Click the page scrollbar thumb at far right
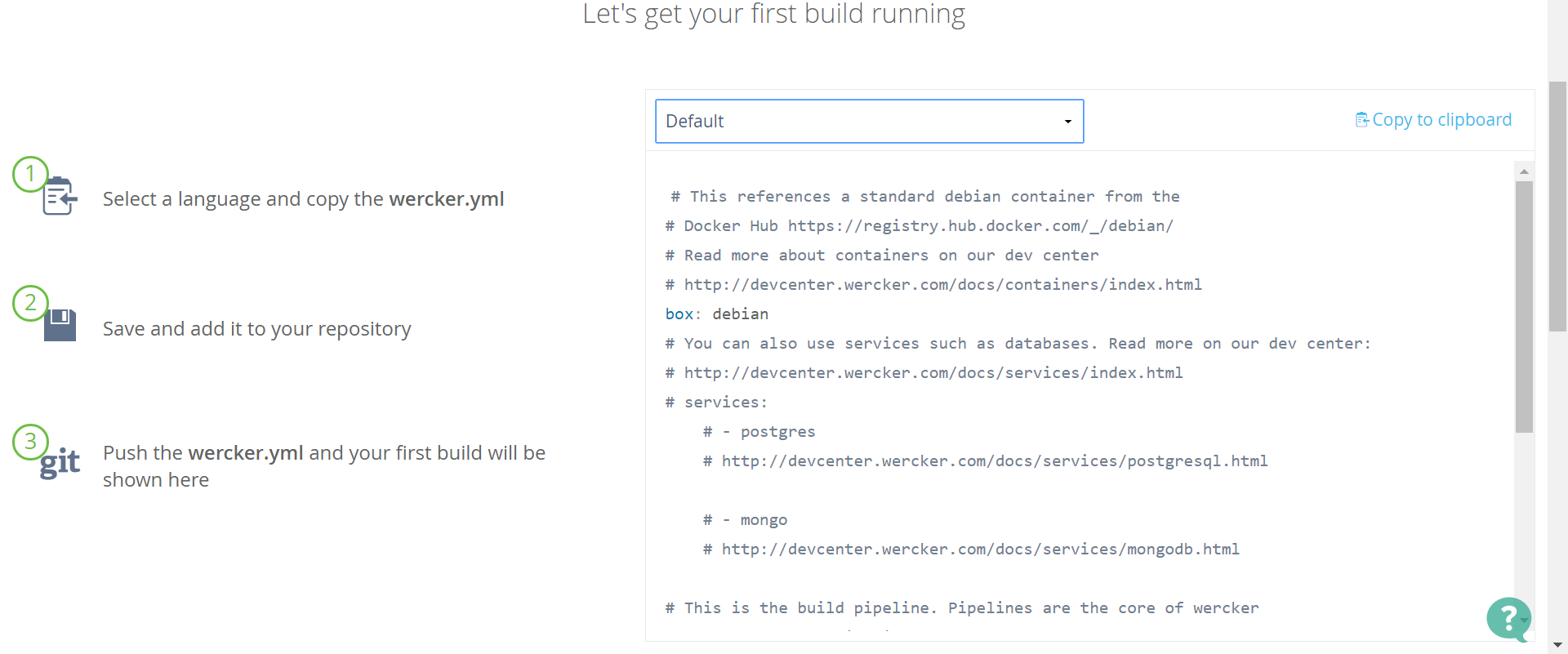This screenshot has height=654, width=1568. coord(1557,204)
